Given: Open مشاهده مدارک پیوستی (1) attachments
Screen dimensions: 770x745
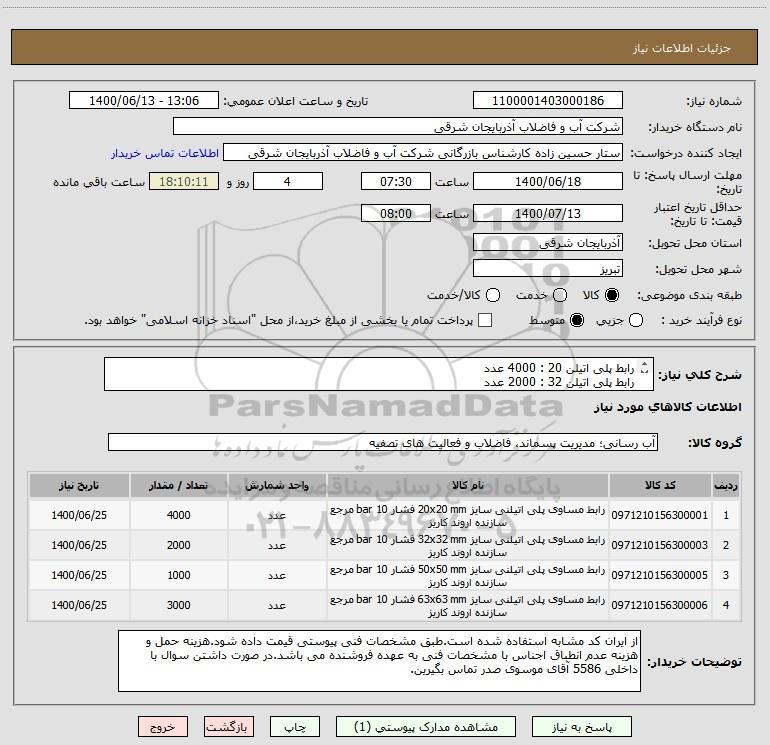Looking at the screenshot, I should tap(426, 727).
